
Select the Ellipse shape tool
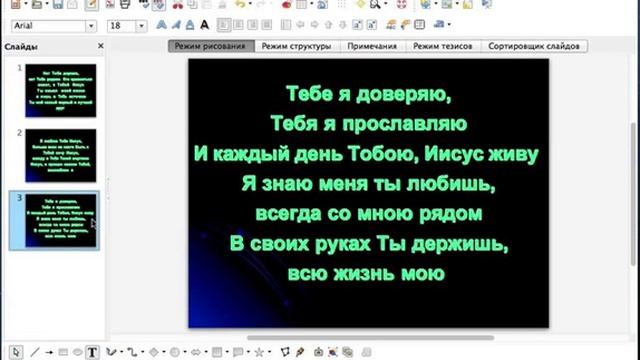[x=77, y=352]
